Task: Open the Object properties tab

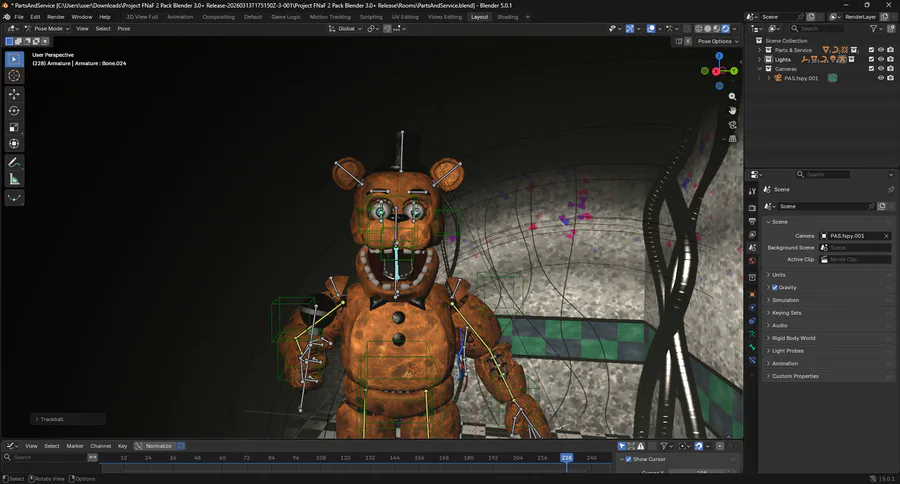Action: coord(752,294)
